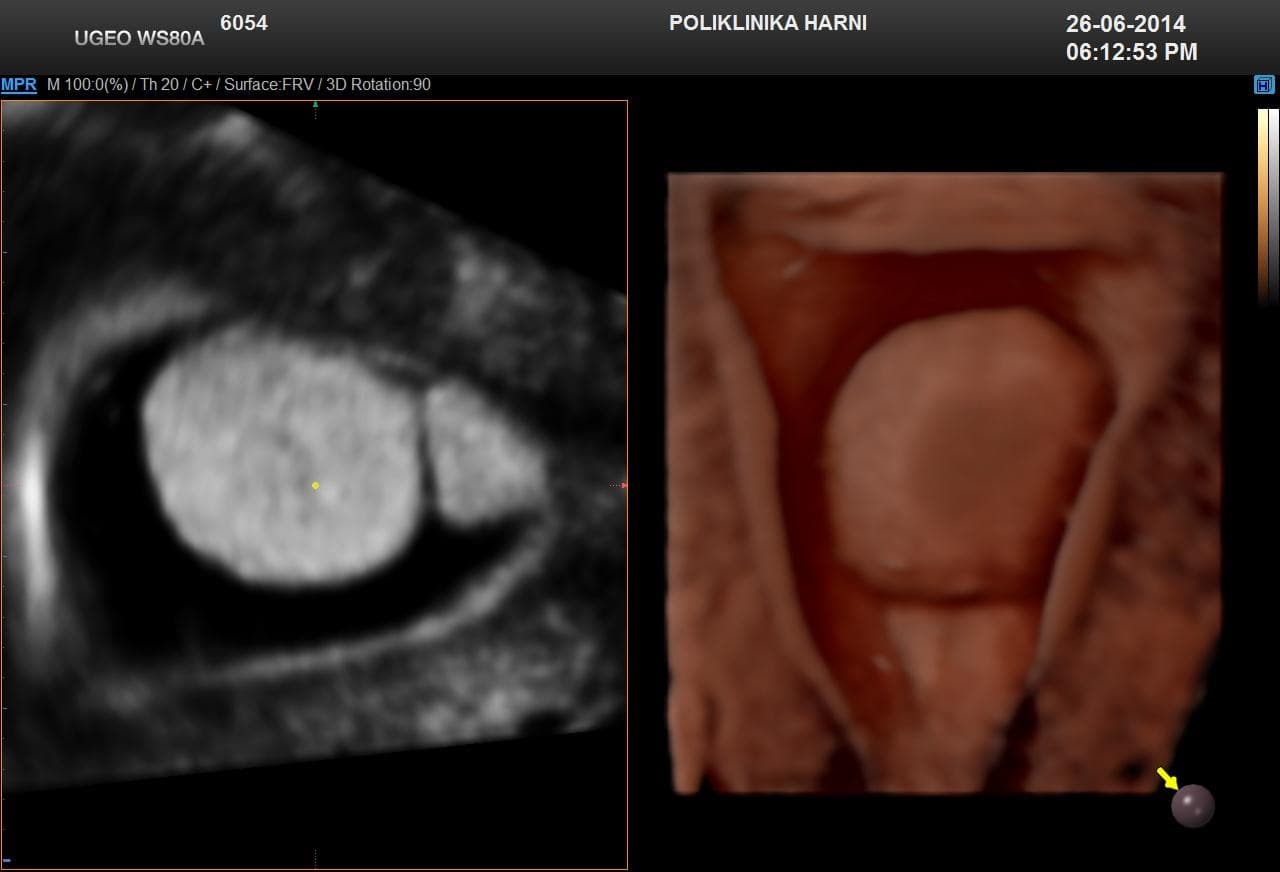Click the red axis marker right of MPR

pyautogui.click(x=624, y=486)
